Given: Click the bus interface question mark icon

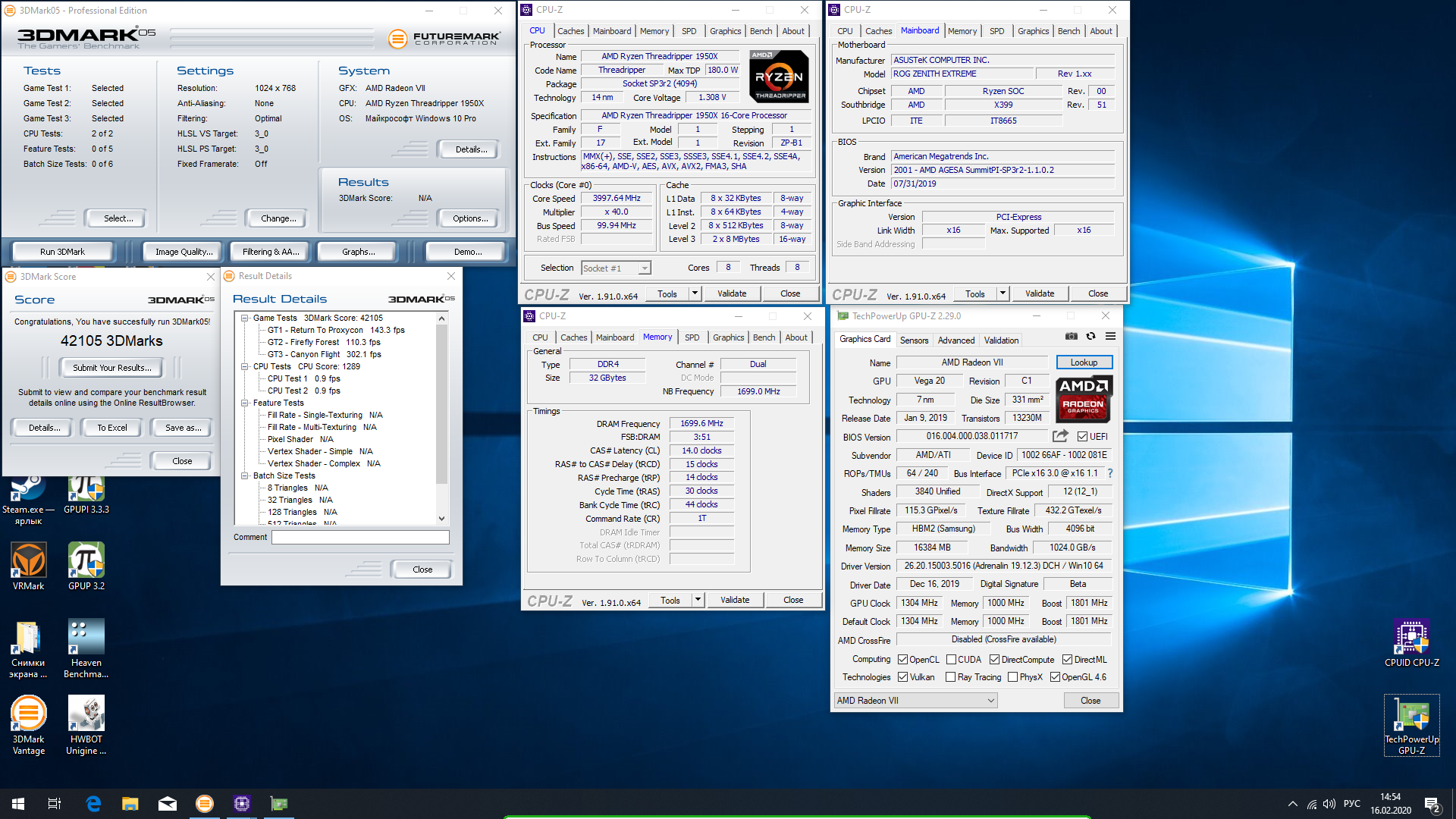Looking at the screenshot, I should [1110, 473].
